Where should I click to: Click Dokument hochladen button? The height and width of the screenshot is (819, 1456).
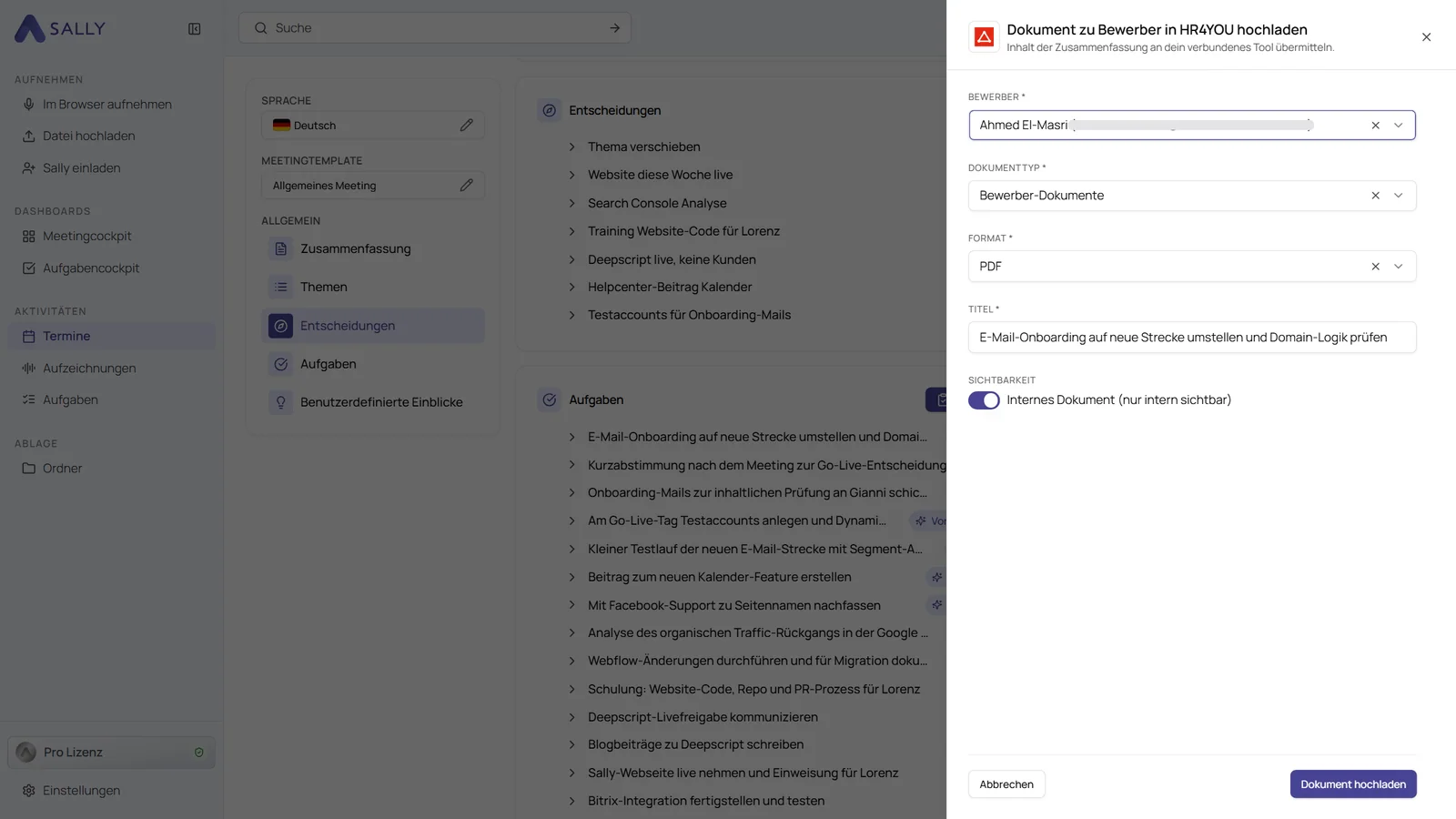point(1353,784)
